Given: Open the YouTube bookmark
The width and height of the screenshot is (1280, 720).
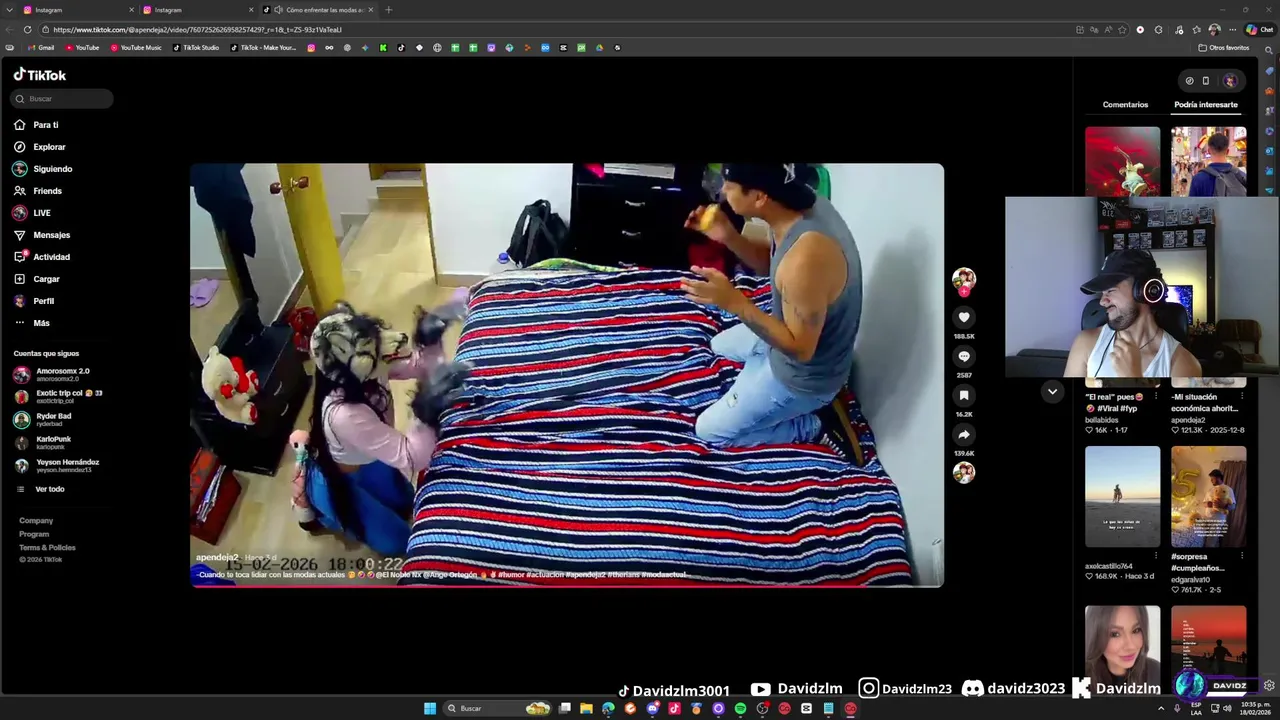Looking at the screenshot, I should pos(83,48).
